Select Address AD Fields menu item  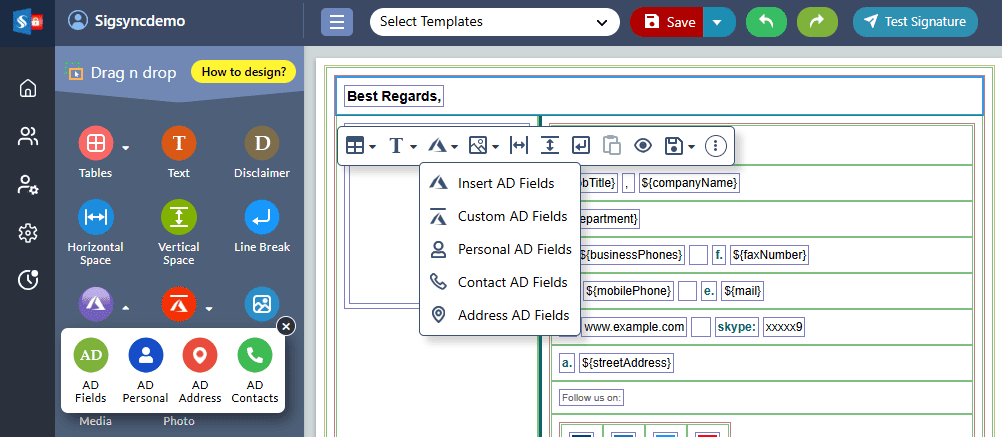point(500,315)
